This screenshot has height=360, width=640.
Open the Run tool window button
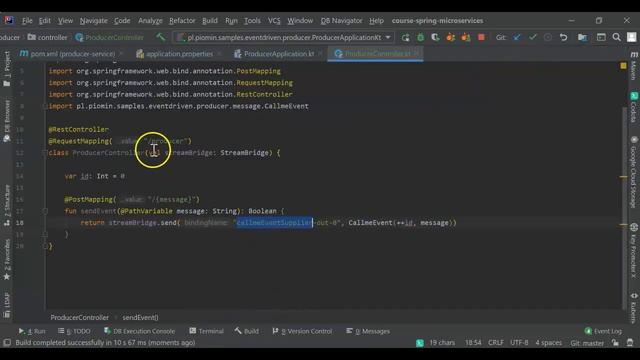(32, 331)
